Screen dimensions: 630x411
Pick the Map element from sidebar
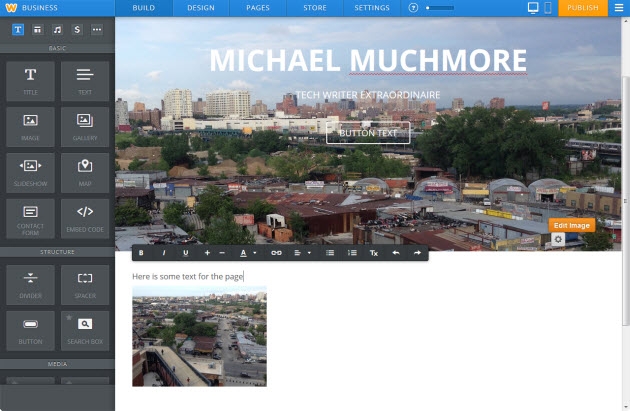[85, 171]
